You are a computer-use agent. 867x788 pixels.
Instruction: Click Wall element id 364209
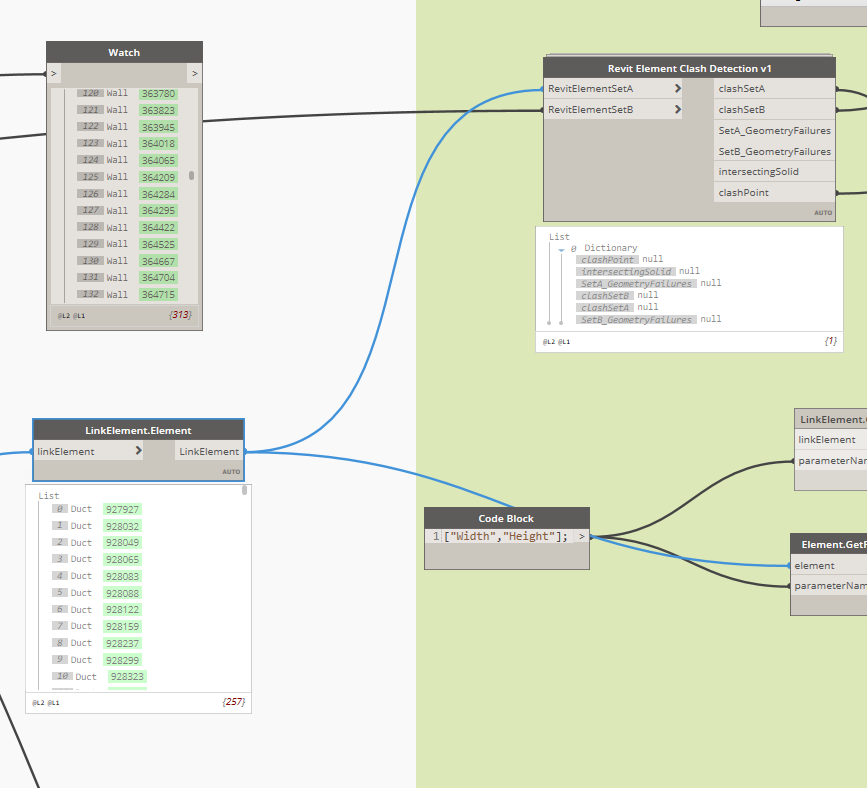pyautogui.click(x=158, y=178)
